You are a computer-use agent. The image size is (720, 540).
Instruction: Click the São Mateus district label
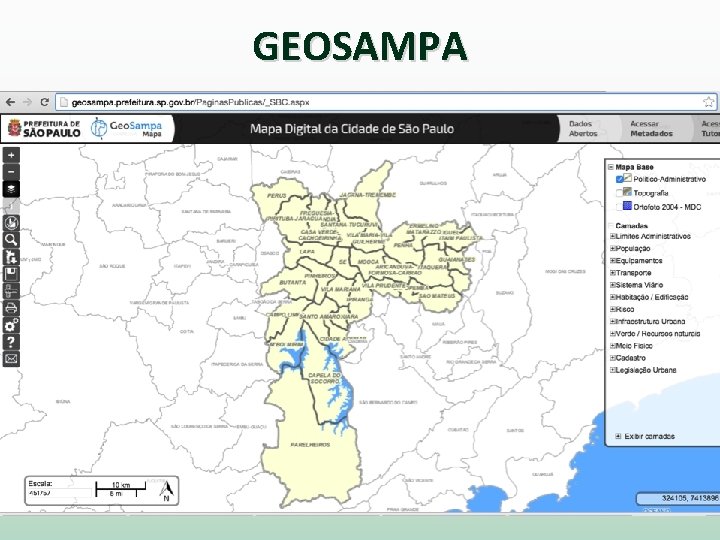coord(437,296)
